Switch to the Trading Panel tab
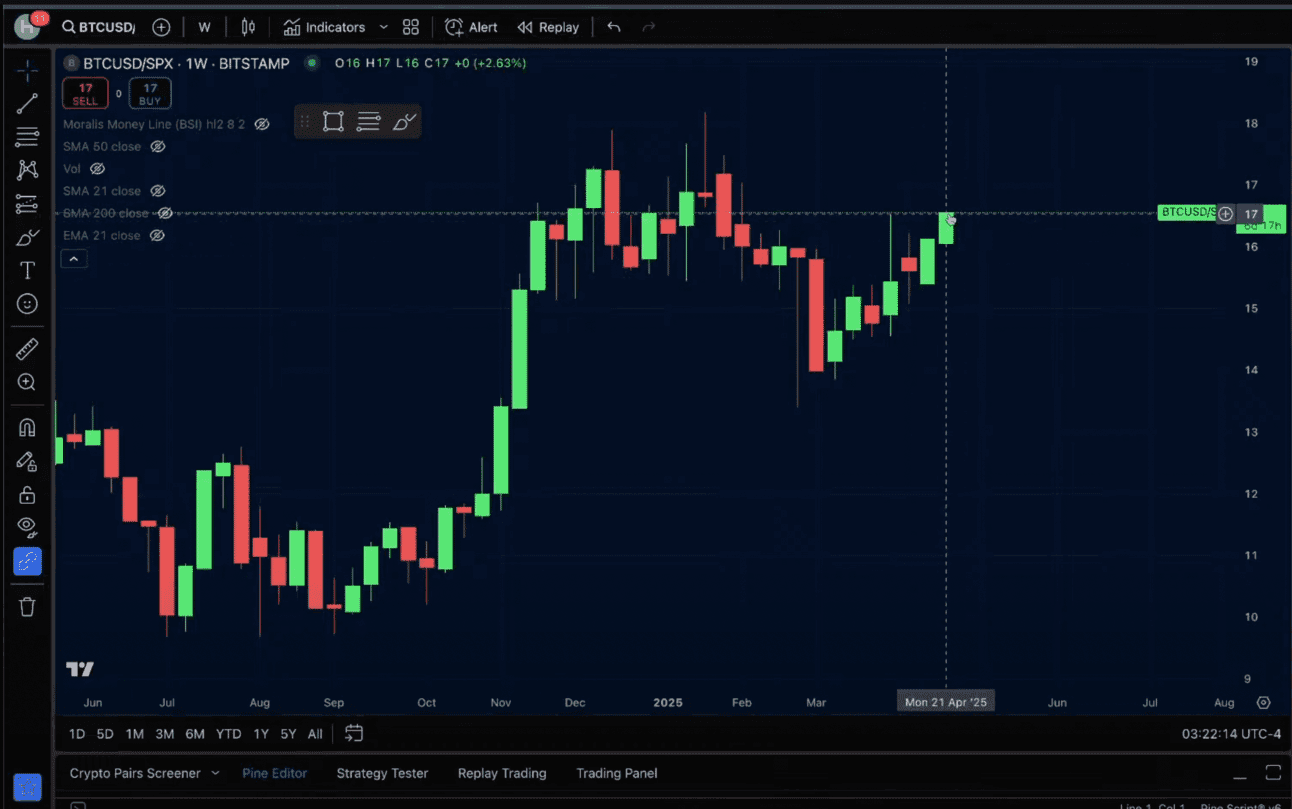The height and width of the screenshot is (809, 1292). tap(617, 773)
